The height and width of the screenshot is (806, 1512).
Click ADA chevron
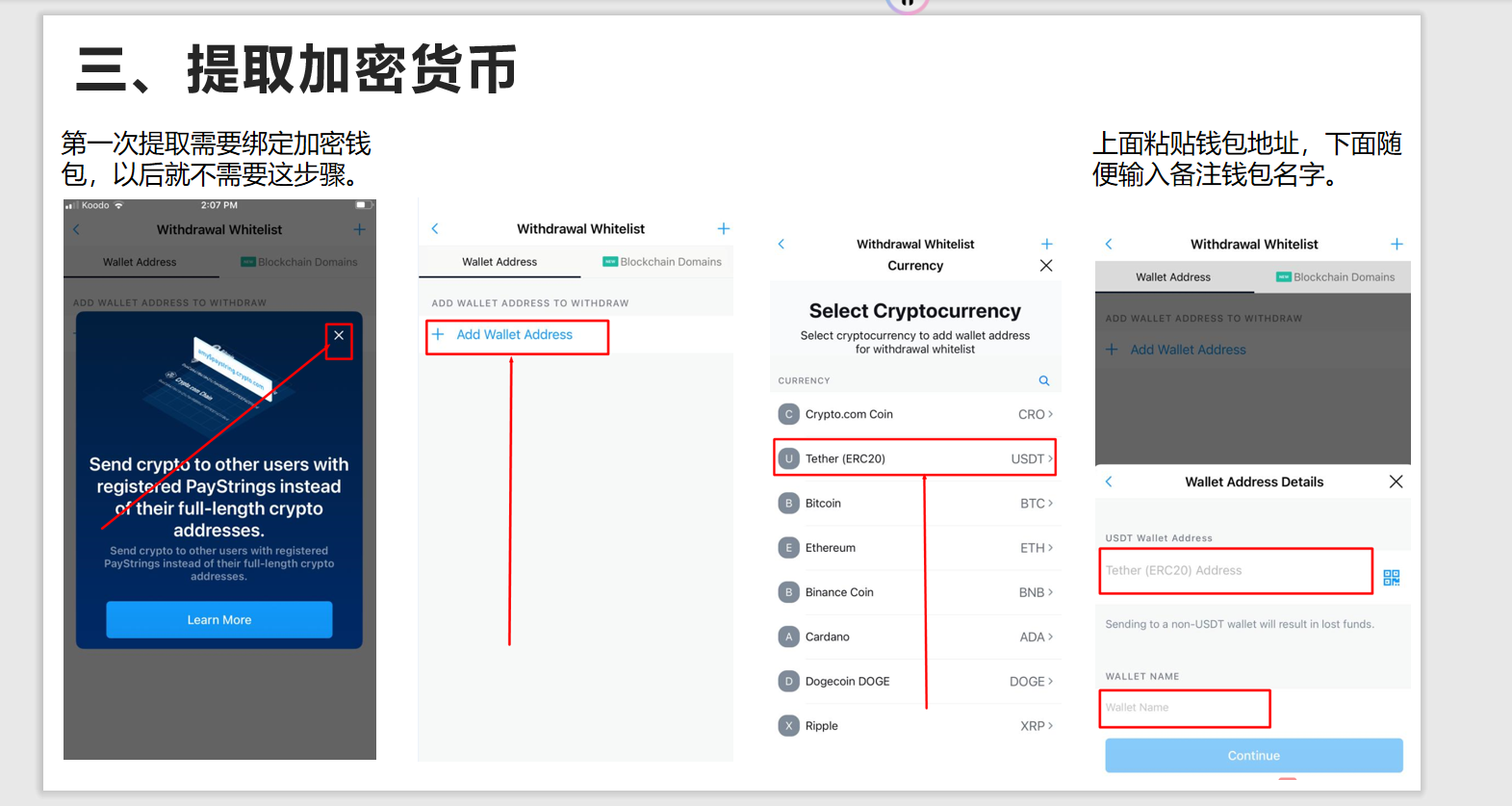point(1050,637)
